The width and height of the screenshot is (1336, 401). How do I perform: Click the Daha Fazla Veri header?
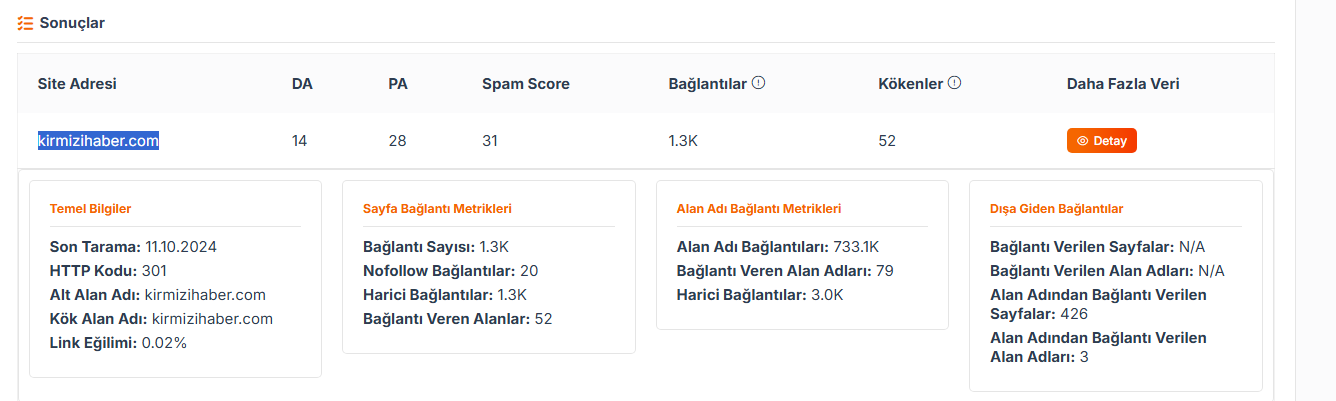pyautogui.click(x=1123, y=84)
